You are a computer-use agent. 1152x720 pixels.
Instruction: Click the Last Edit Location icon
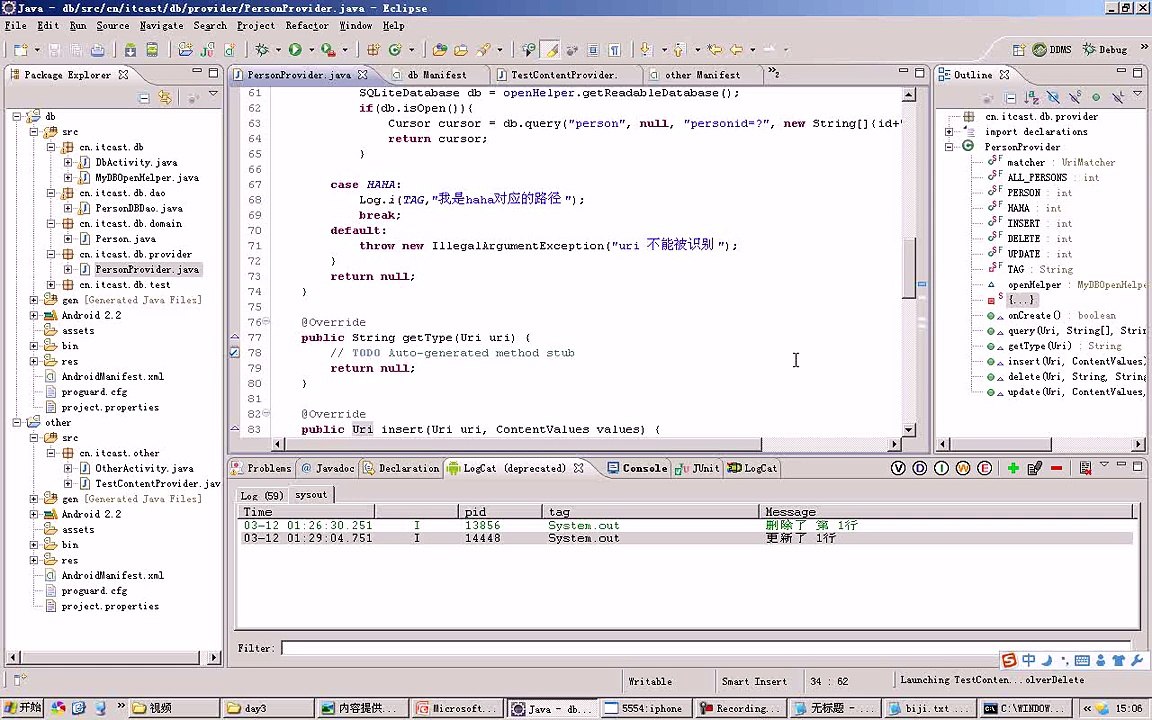coord(714,50)
